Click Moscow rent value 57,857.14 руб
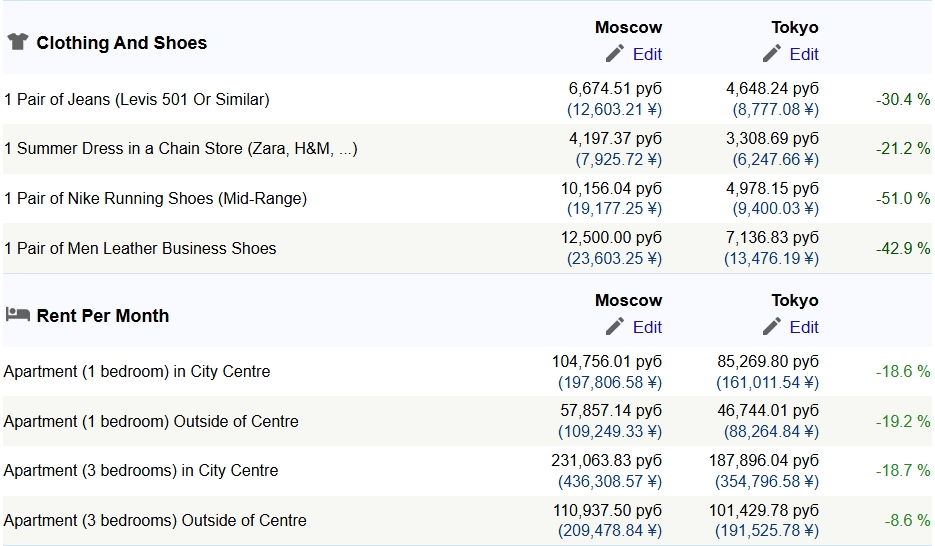Viewport: 935px width, 546px height. (611, 411)
